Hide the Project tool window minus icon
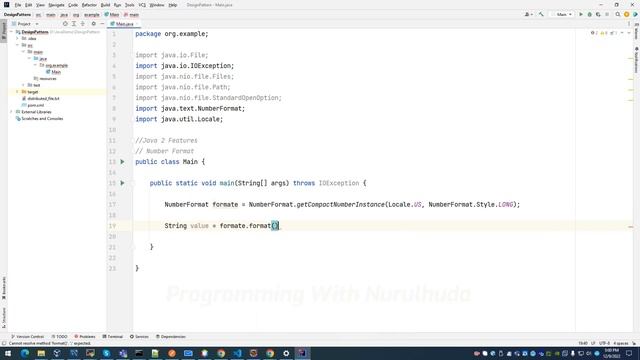 [102, 24]
